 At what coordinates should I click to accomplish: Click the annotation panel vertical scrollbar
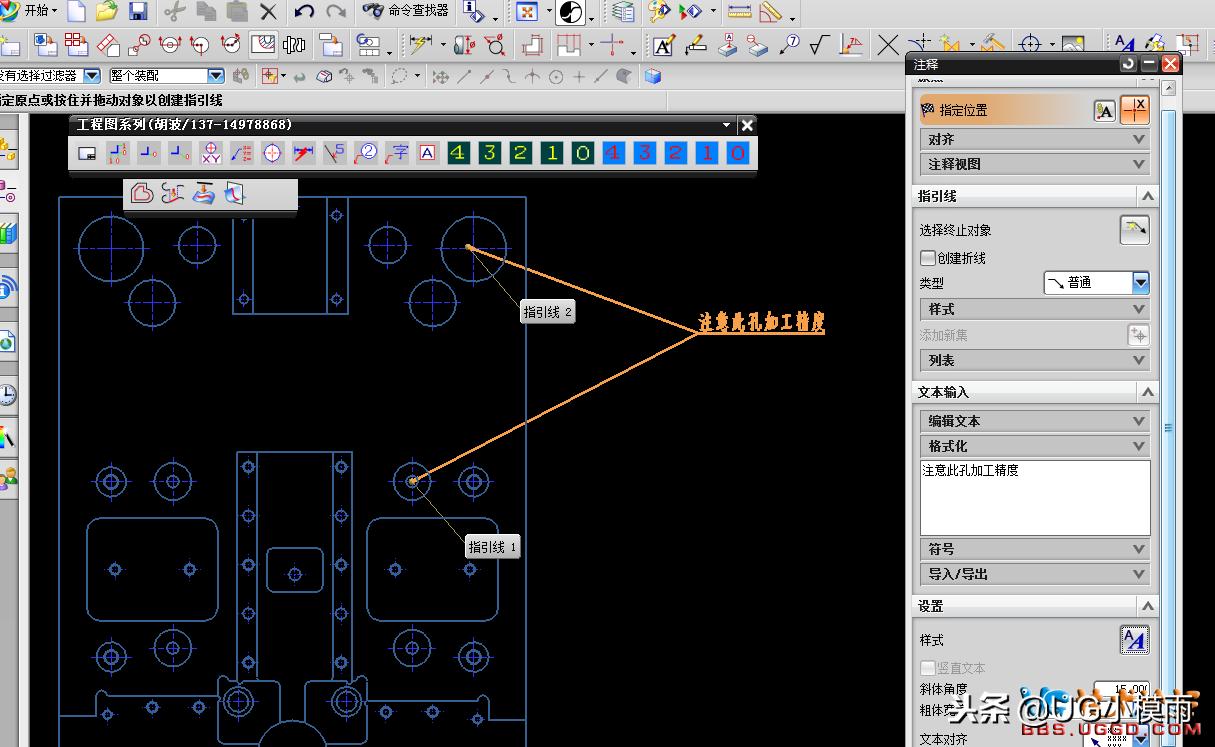[1168, 427]
